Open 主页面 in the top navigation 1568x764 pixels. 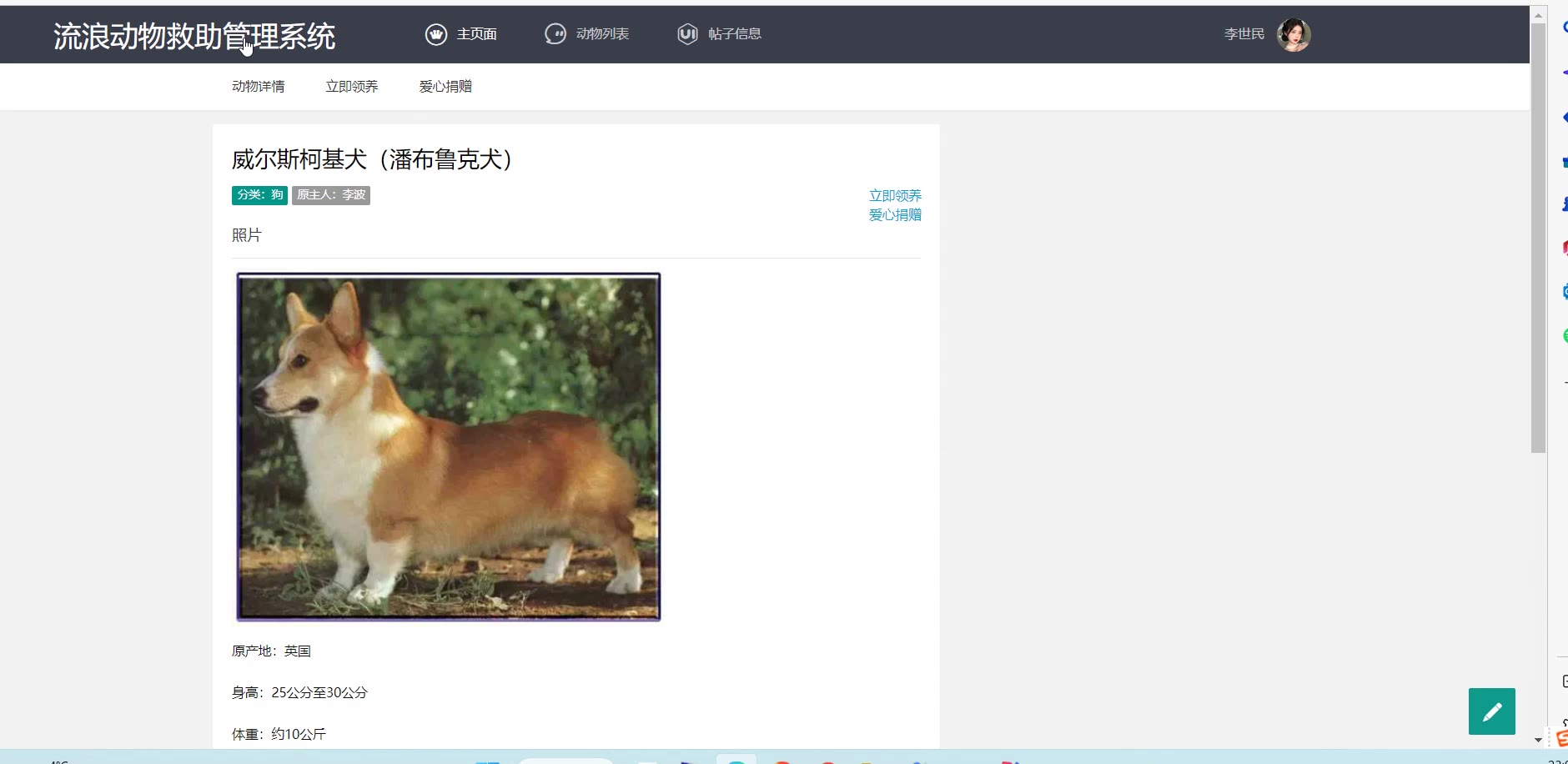(x=477, y=34)
